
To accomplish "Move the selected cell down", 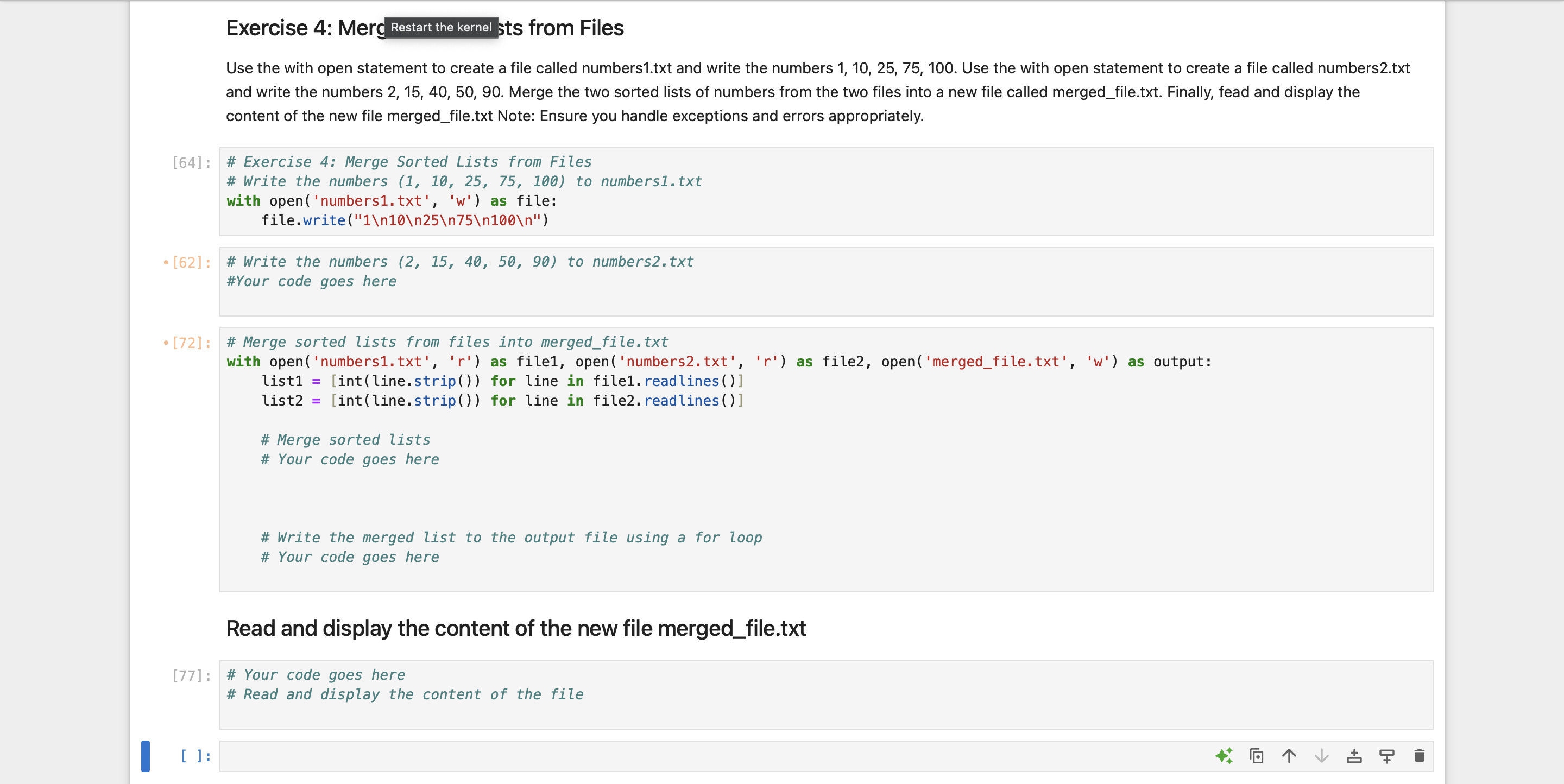I will tap(1321, 756).
